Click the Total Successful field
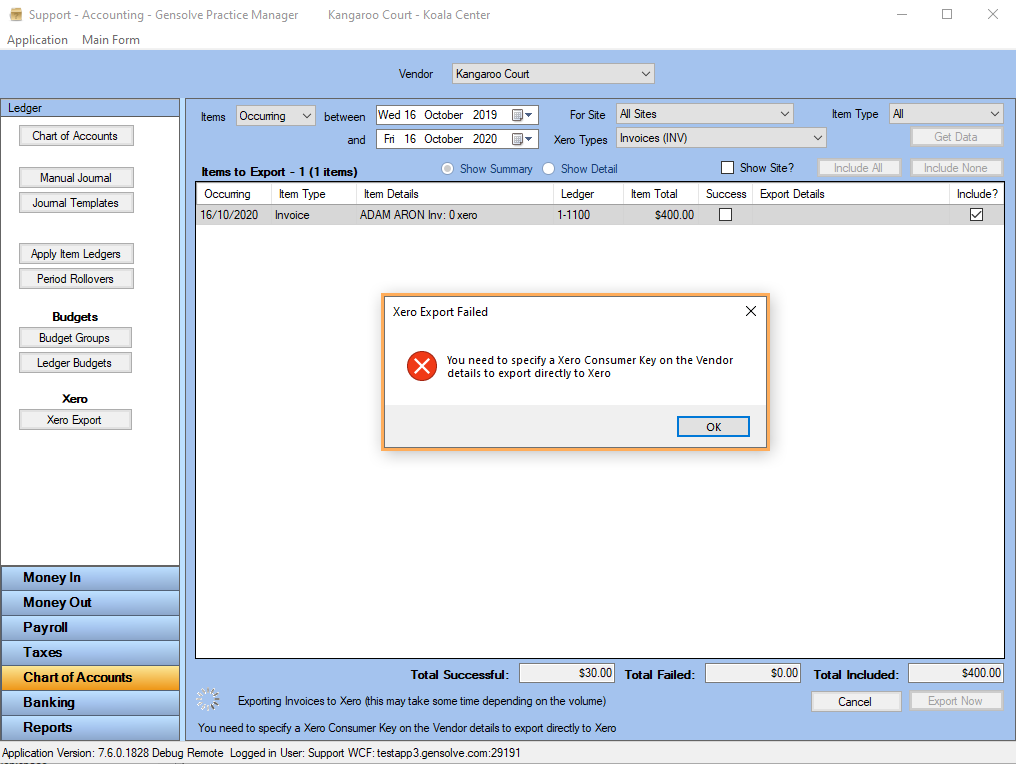The height and width of the screenshot is (764, 1016). [567, 673]
